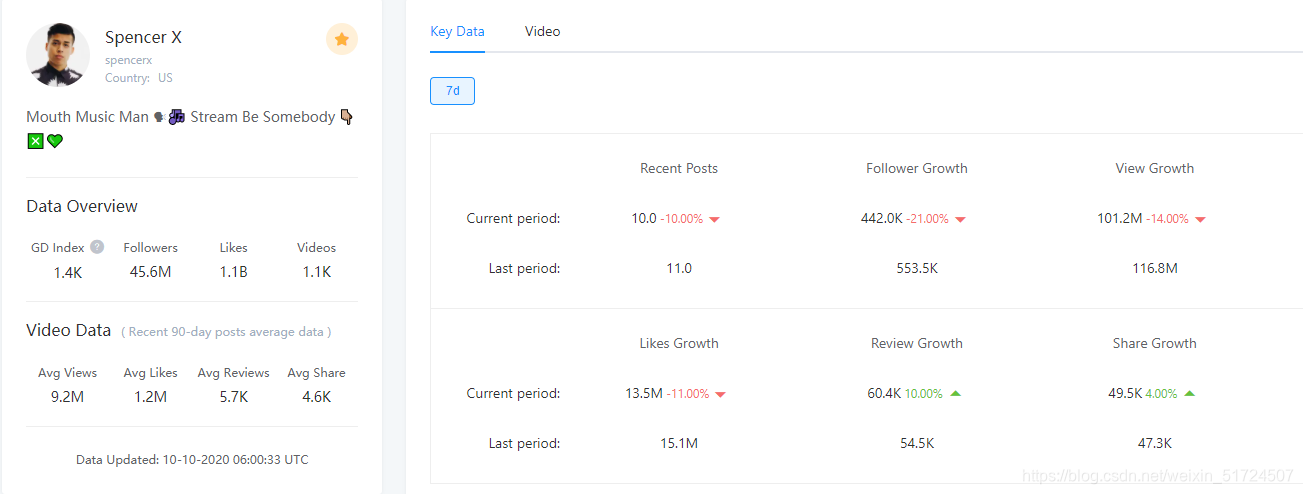Click Share Growth last period 47.3K
This screenshot has width=1303, height=494.
[1155, 443]
